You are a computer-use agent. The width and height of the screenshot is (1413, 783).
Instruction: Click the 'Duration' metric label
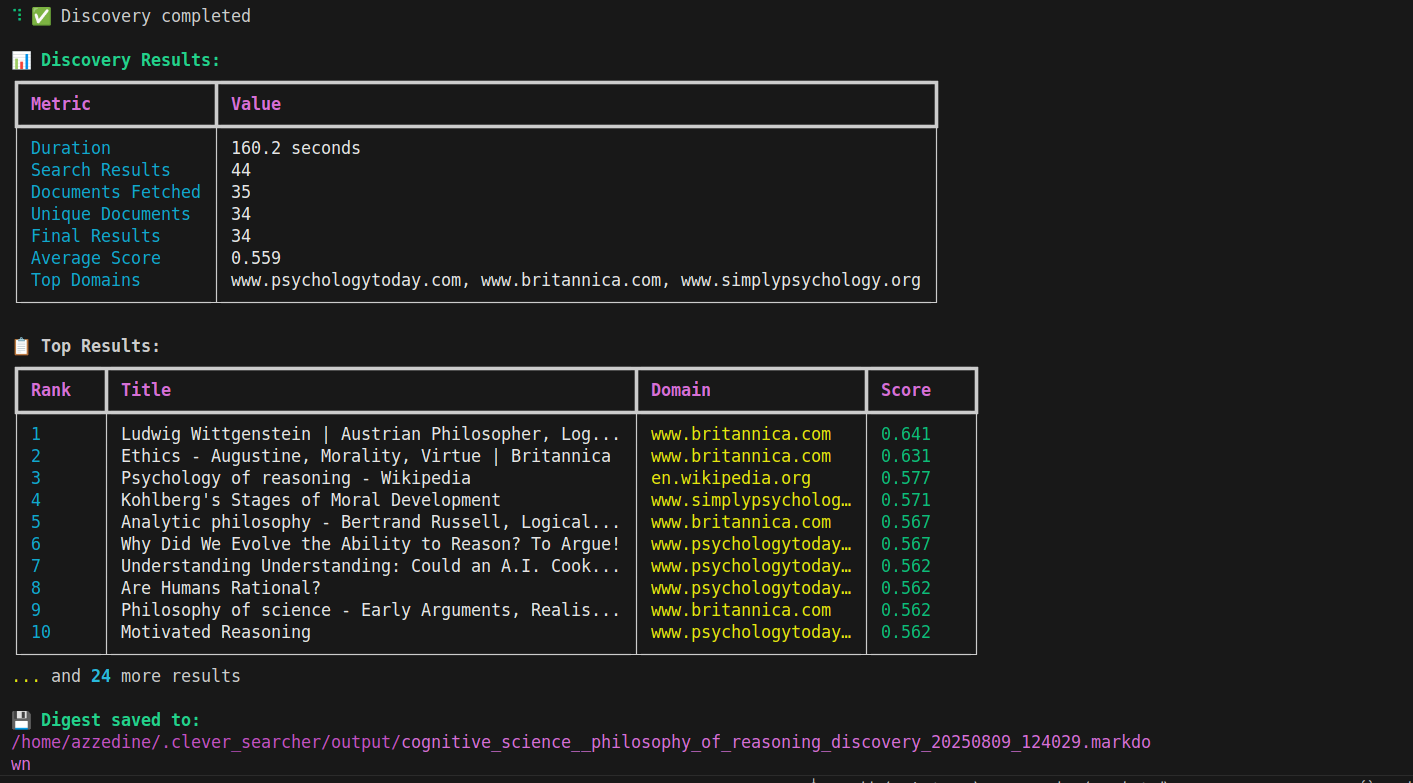point(71,148)
